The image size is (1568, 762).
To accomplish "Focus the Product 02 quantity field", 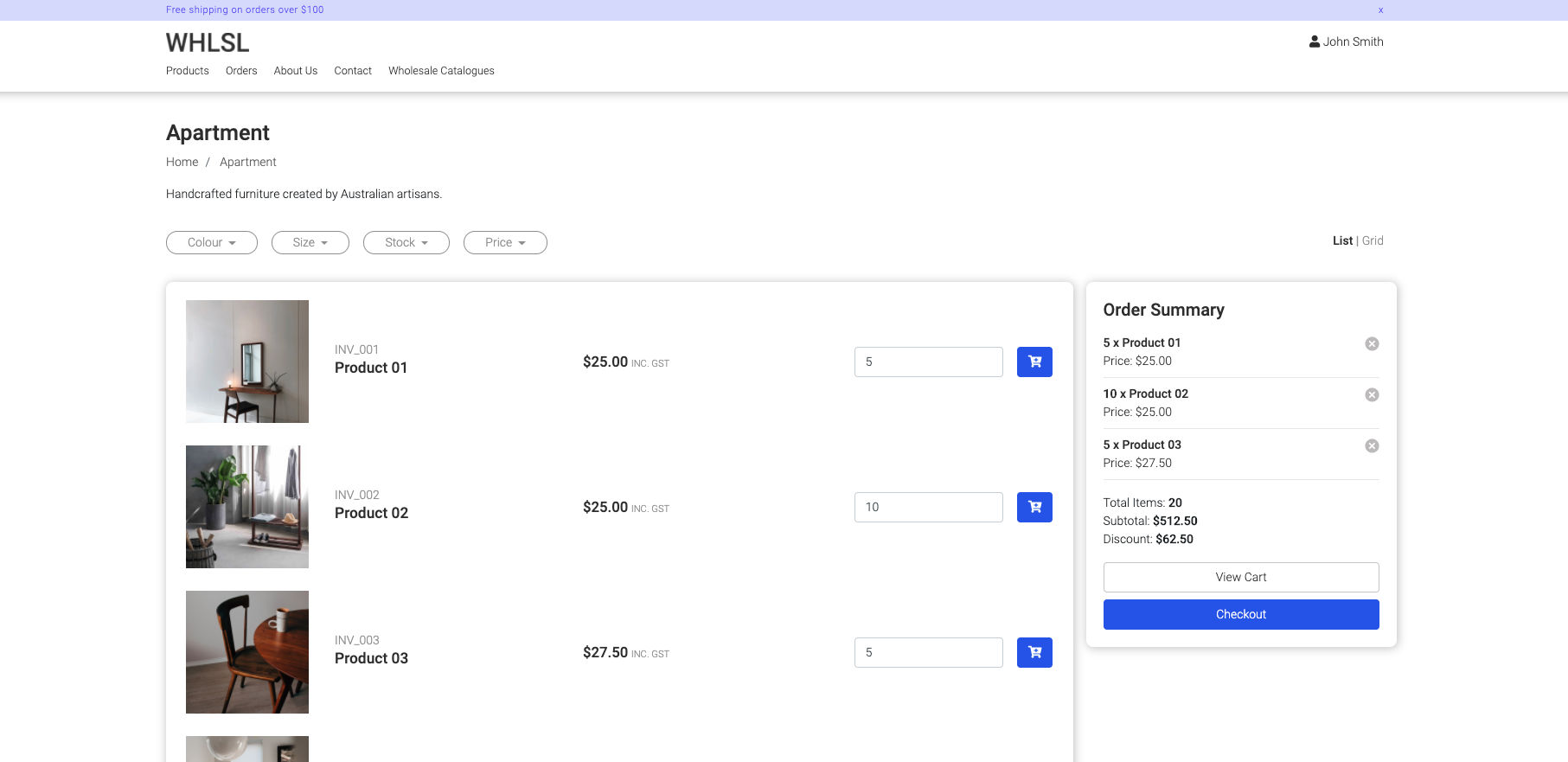I will tap(929, 507).
